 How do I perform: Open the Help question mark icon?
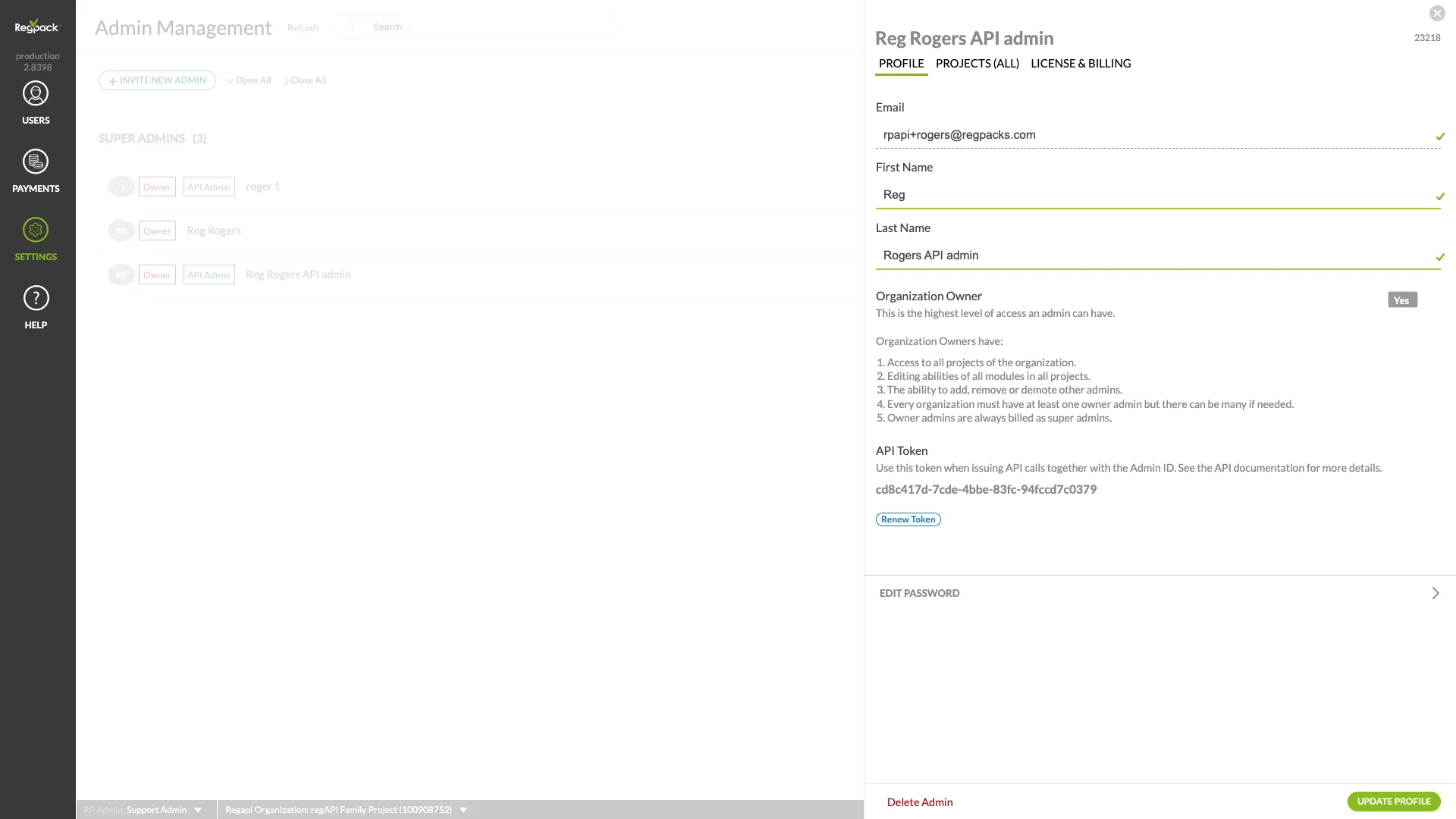[x=36, y=299]
